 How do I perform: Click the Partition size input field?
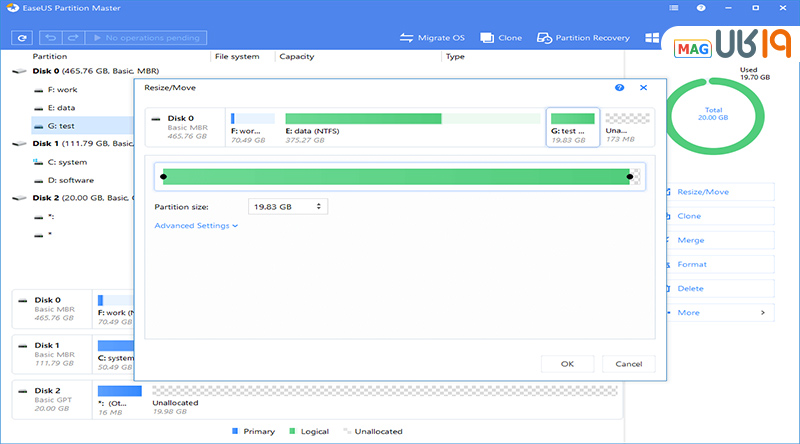coord(280,206)
